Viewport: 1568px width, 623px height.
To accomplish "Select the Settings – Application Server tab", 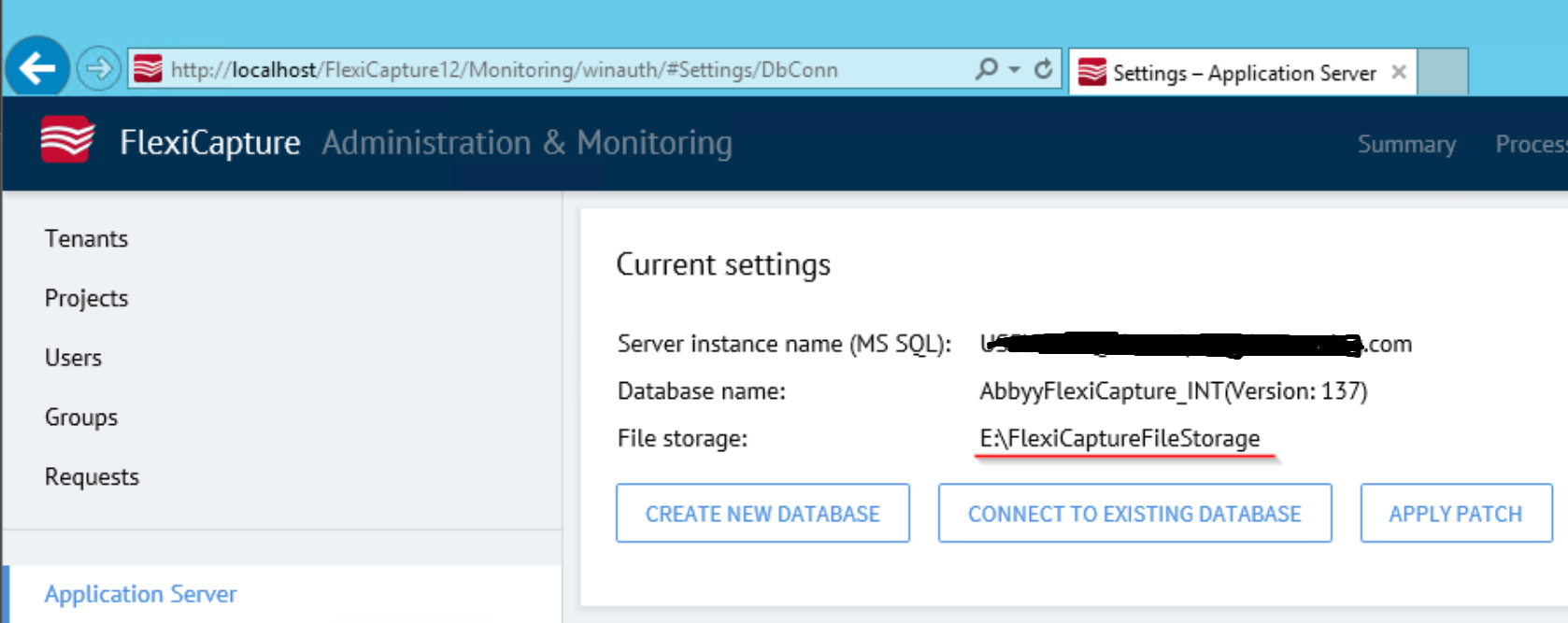I will (1243, 72).
